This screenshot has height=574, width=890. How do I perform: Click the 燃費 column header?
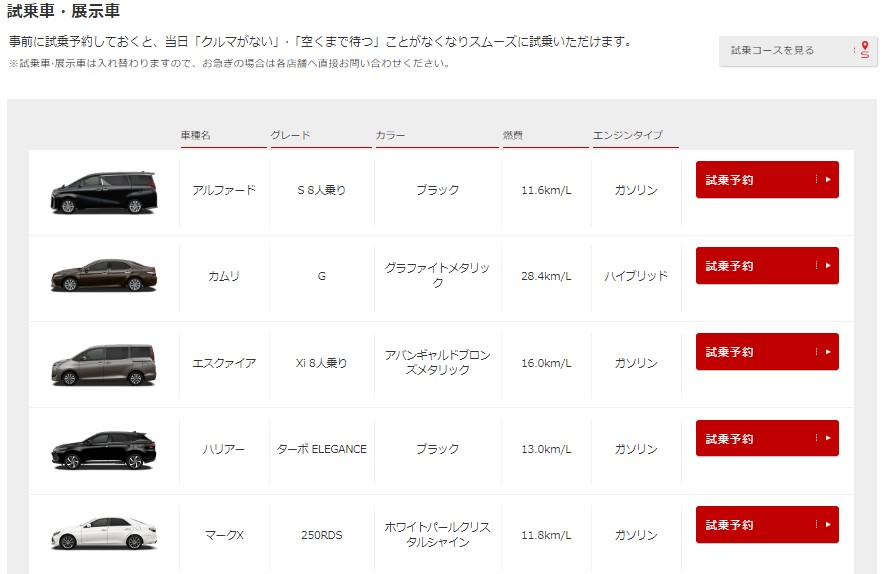(x=513, y=135)
